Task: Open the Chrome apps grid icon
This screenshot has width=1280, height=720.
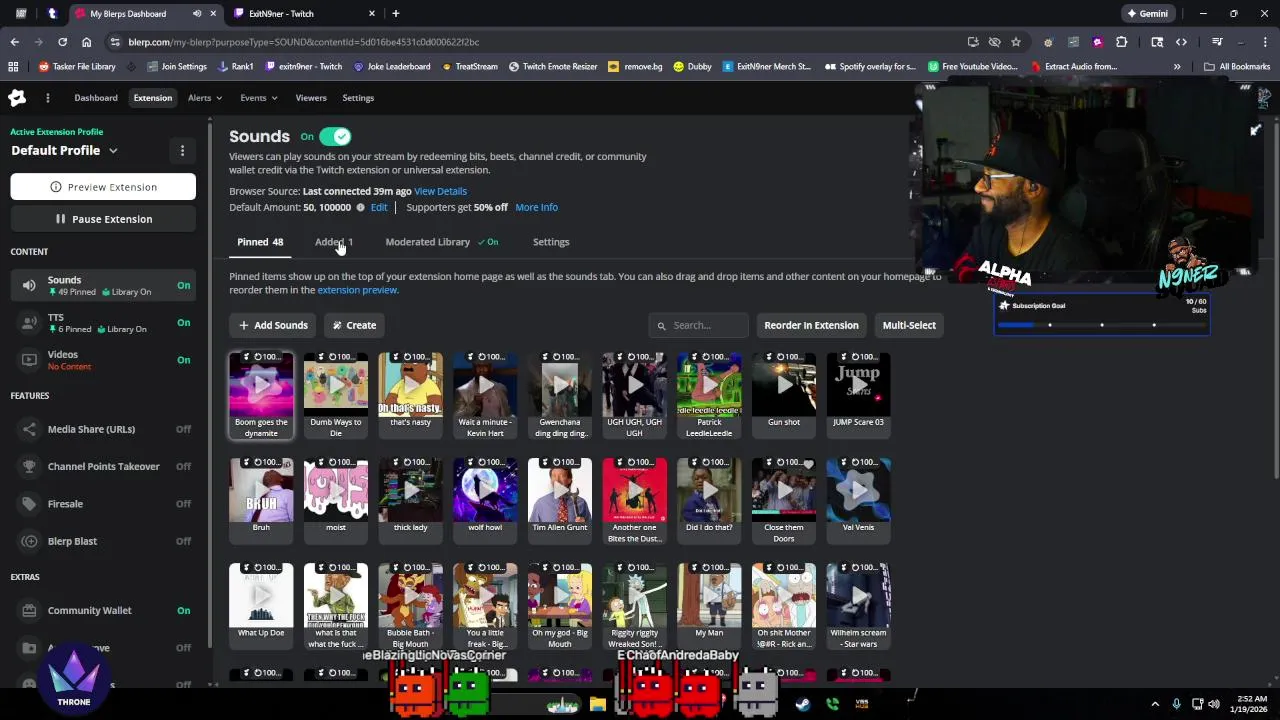Action: point(13,67)
